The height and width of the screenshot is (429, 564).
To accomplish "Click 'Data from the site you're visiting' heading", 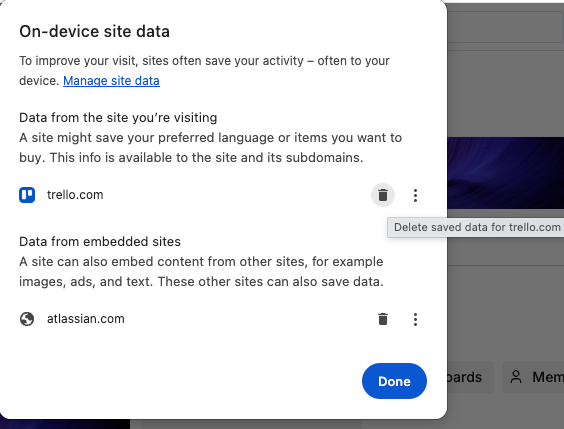I will tap(118, 118).
